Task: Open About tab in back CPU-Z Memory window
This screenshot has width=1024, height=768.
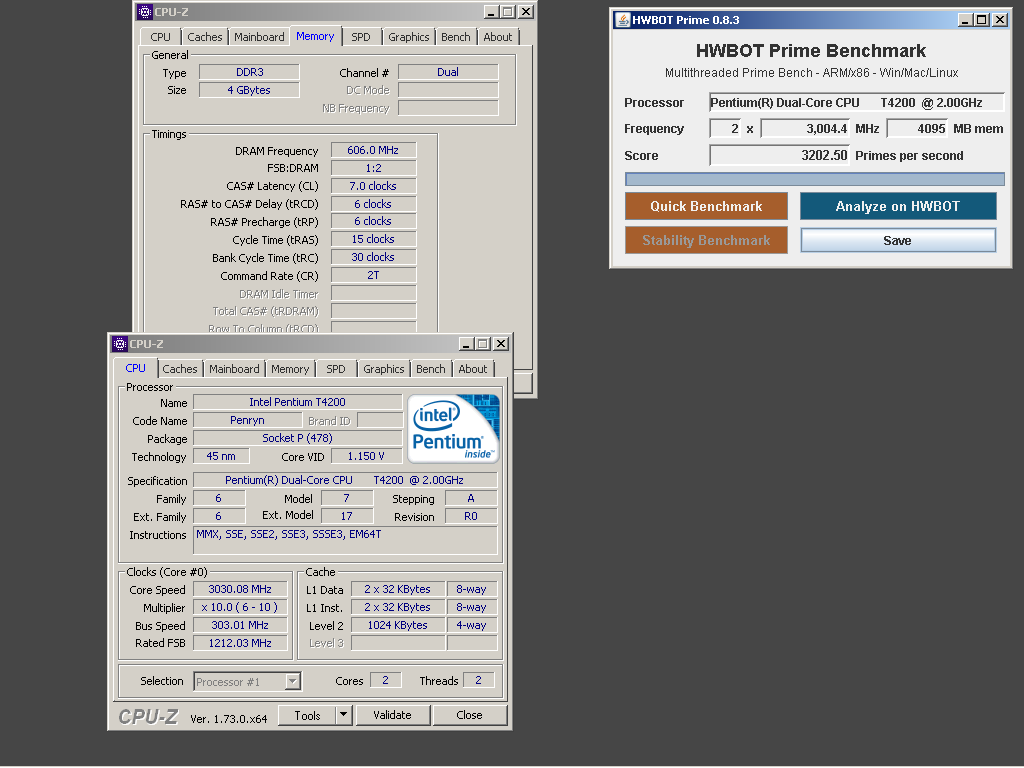Action: pyautogui.click(x=498, y=37)
